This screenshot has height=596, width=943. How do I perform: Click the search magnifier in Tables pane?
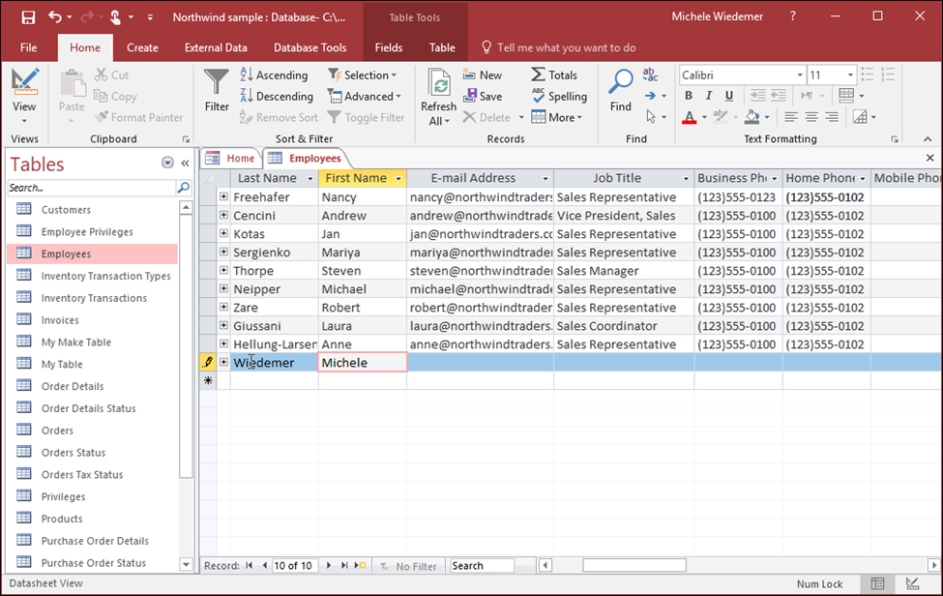coord(183,188)
